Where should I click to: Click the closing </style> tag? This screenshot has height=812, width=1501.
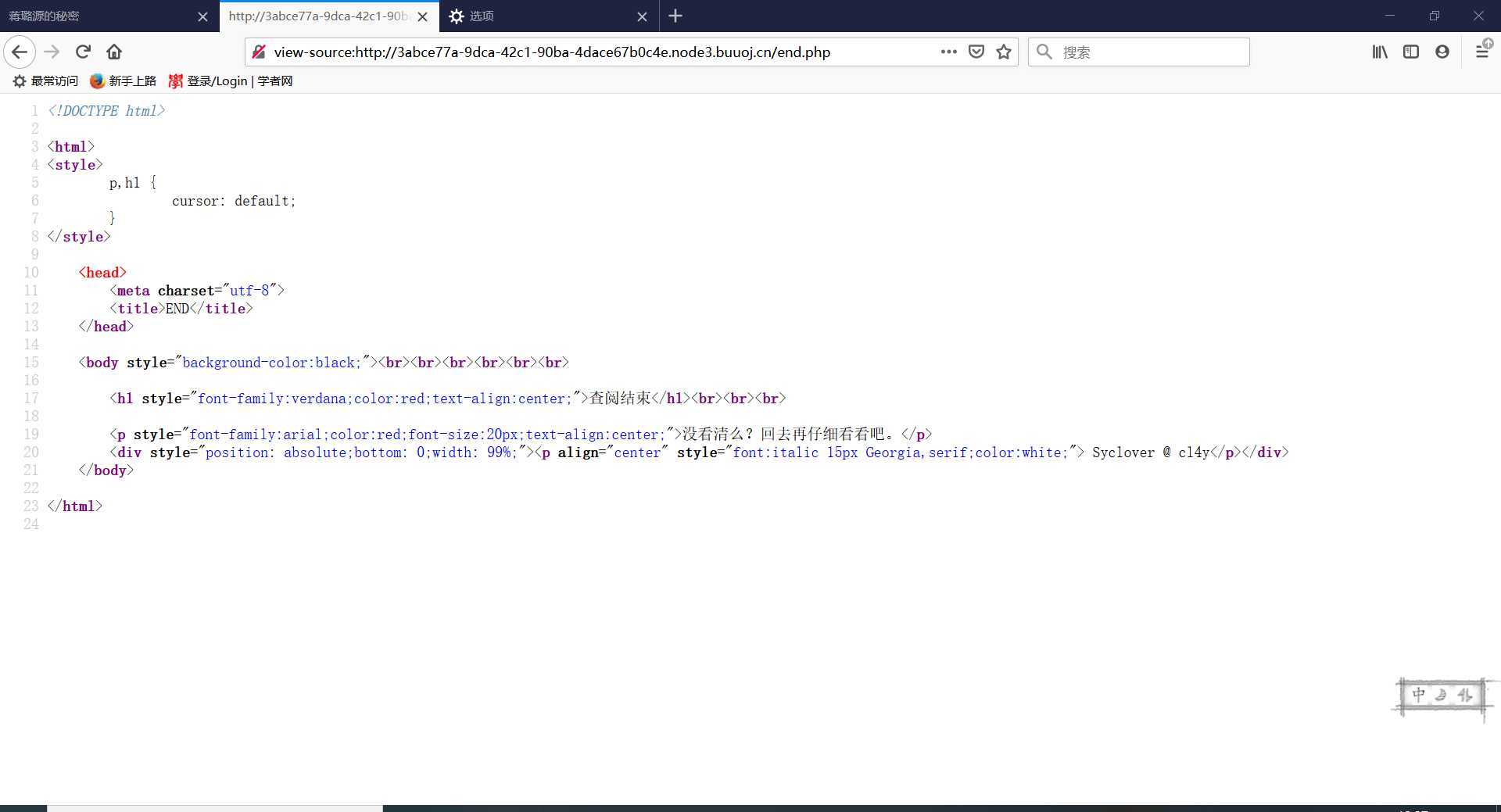pos(79,237)
